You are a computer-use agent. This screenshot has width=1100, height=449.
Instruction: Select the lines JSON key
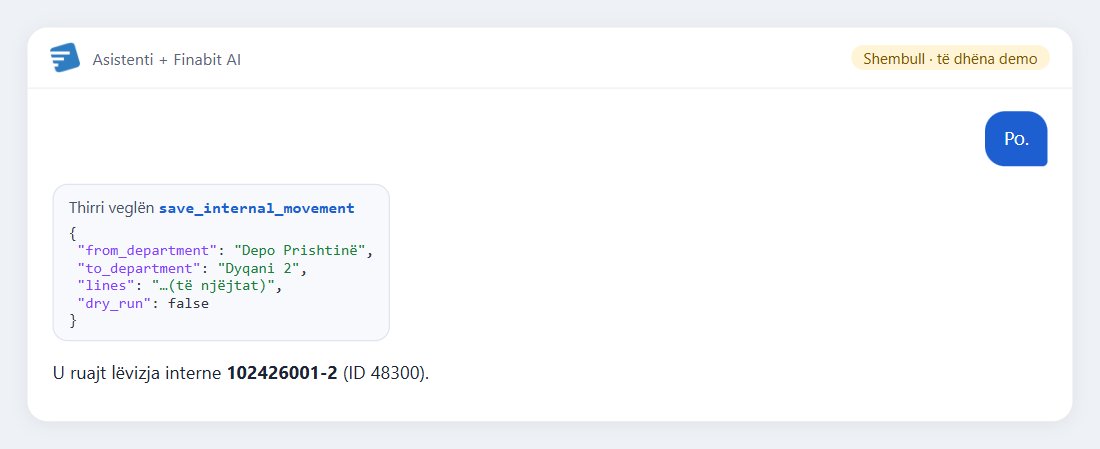(105, 286)
